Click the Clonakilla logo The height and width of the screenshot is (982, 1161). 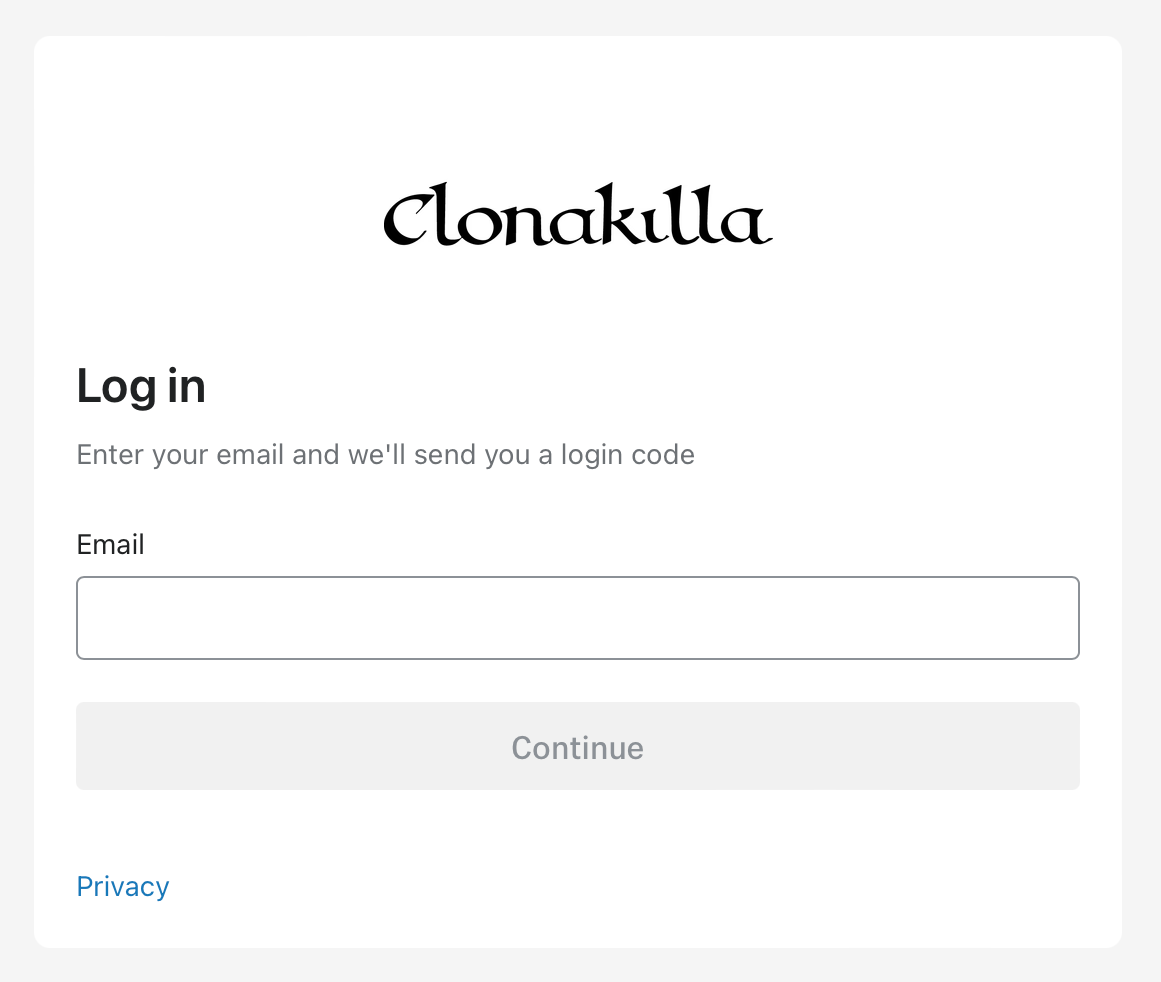coord(578,214)
